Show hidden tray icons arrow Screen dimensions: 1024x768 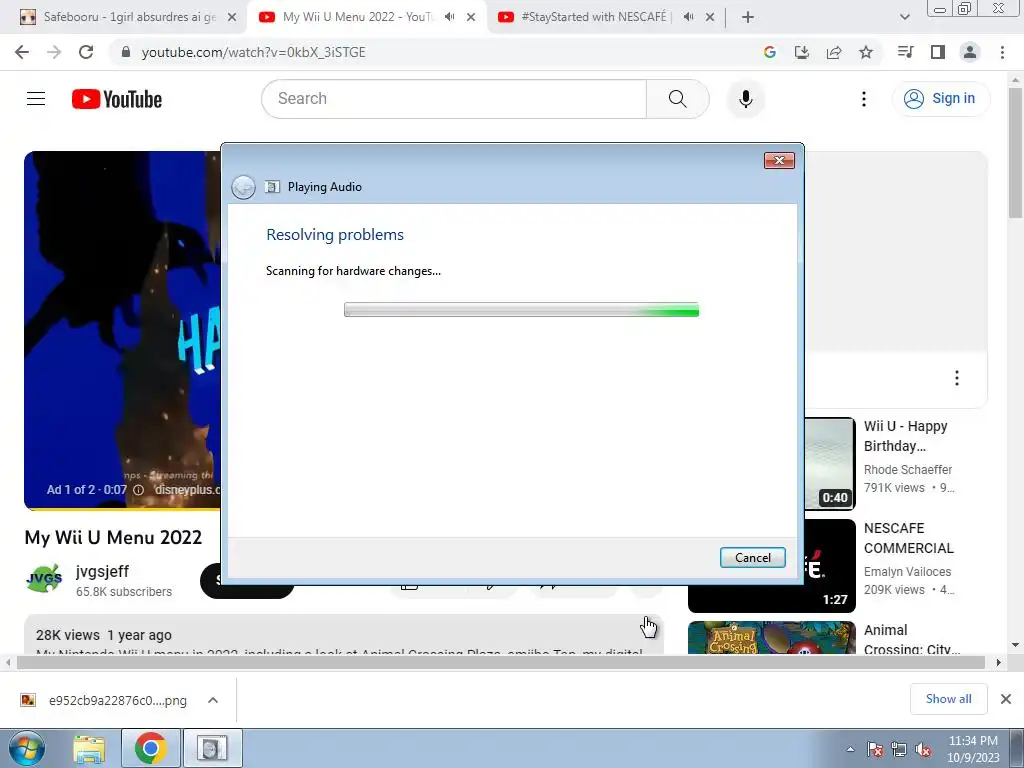click(x=850, y=750)
